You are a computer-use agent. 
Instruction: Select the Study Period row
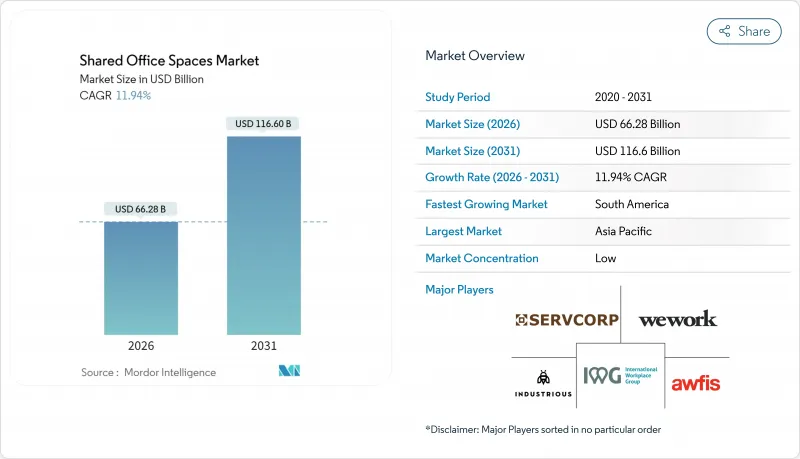coord(607,98)
